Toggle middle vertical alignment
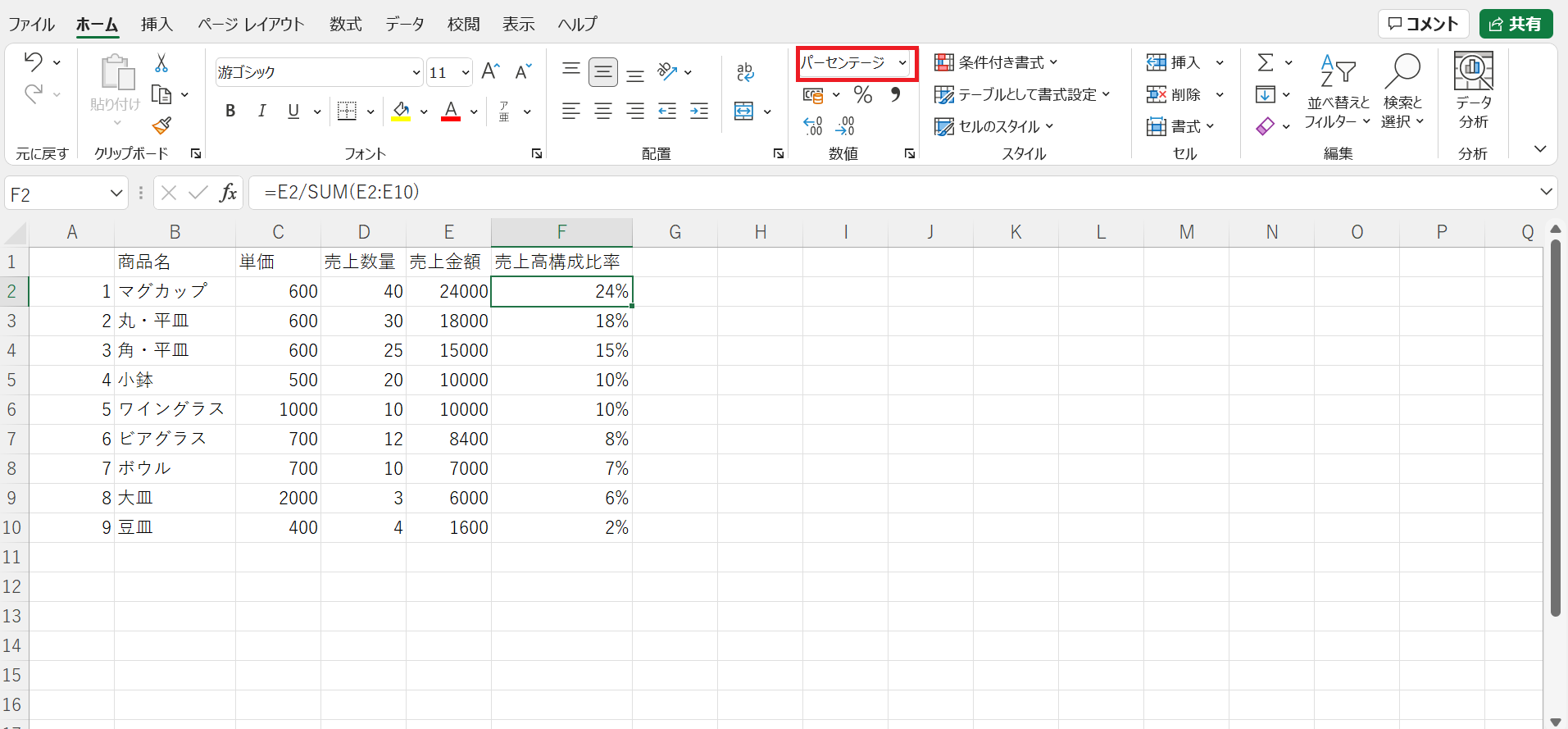This screenshot has width=1568, height=729. (603, 72)
